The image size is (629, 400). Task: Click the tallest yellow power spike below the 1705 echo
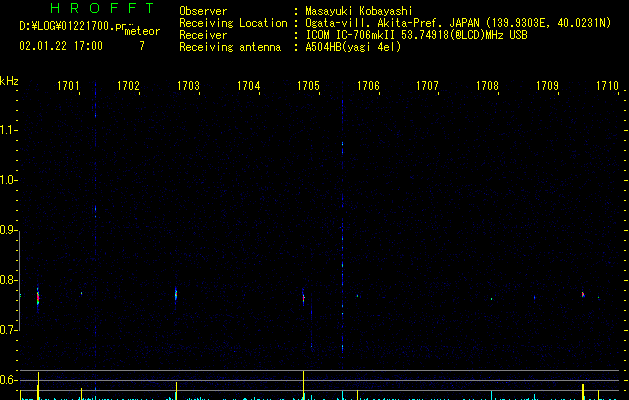[303, 384]
